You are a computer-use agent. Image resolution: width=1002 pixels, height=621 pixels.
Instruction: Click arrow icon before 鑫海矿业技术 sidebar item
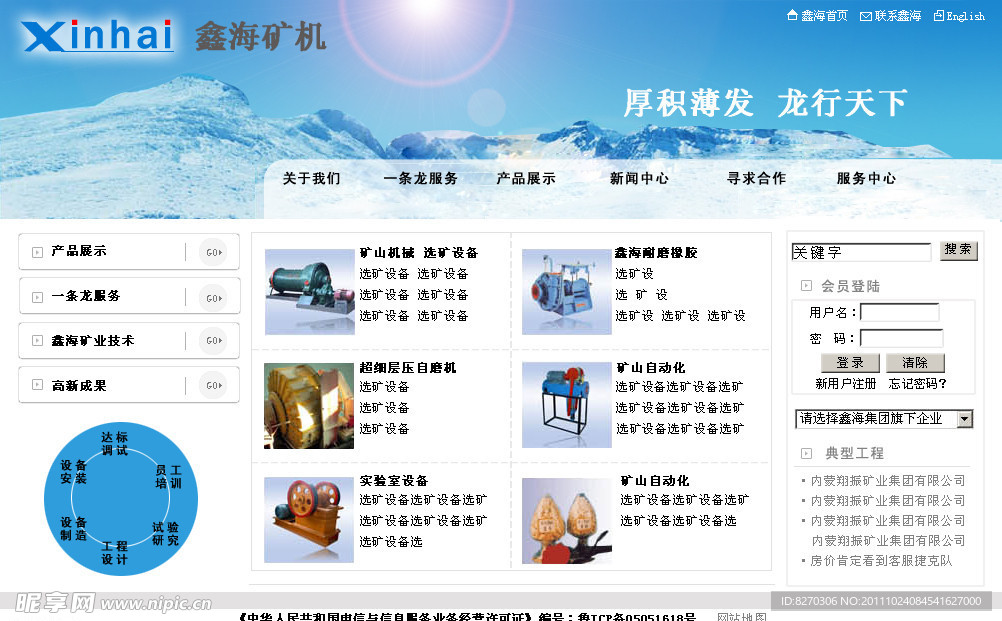[38, 341]
